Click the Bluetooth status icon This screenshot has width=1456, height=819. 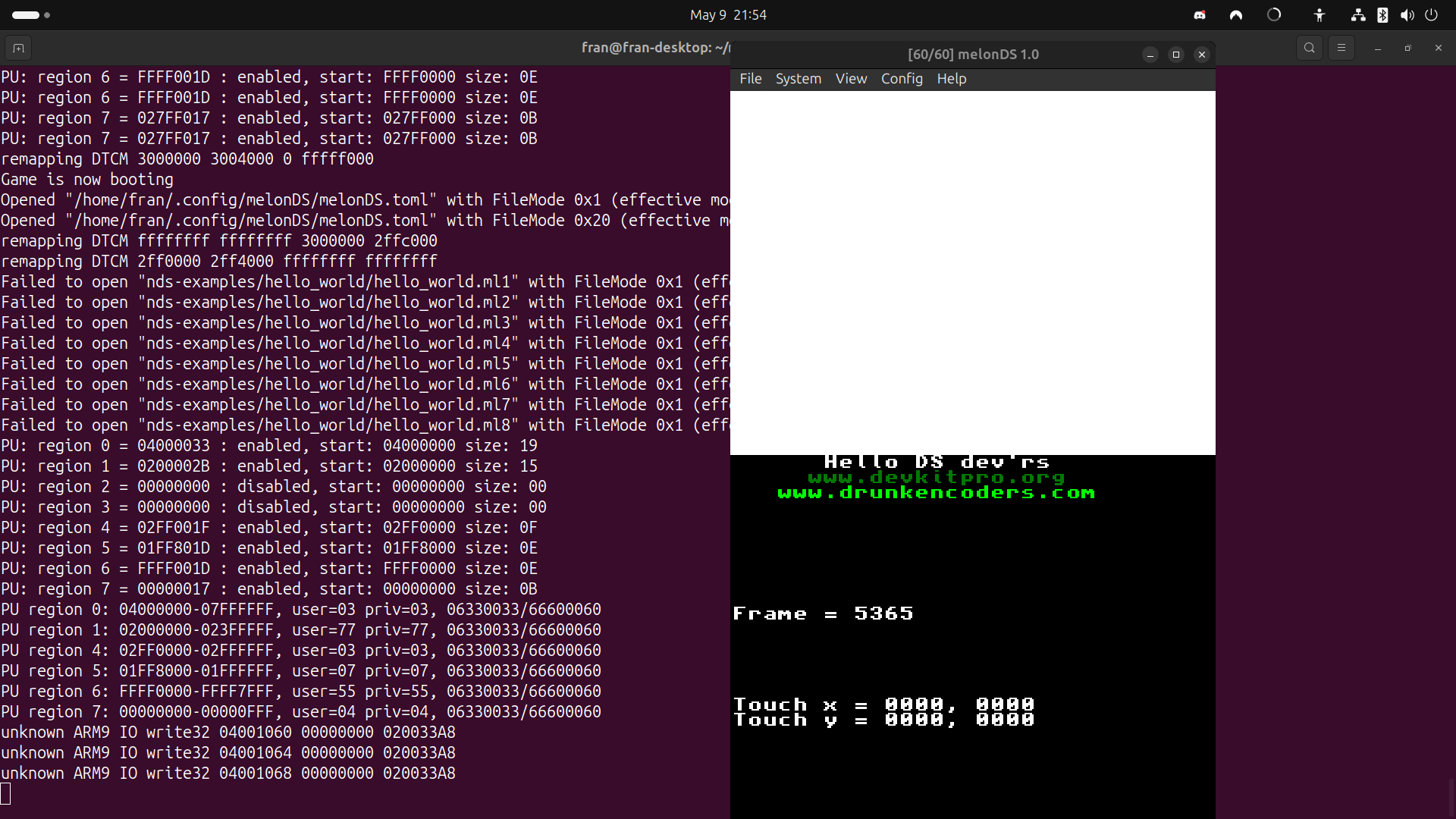pos(1382,15)
